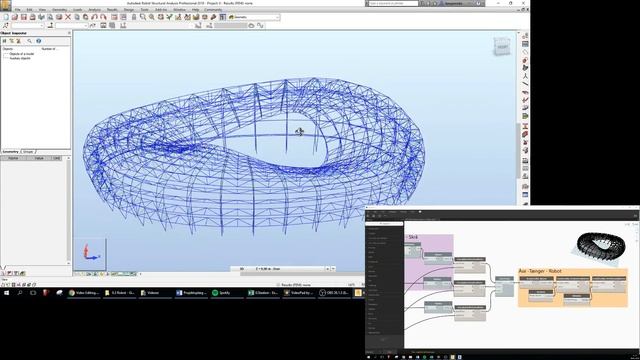The image size is (640, 360).
Task: Click the blue help icon in Object Inspector
Action: pos(39,41)
